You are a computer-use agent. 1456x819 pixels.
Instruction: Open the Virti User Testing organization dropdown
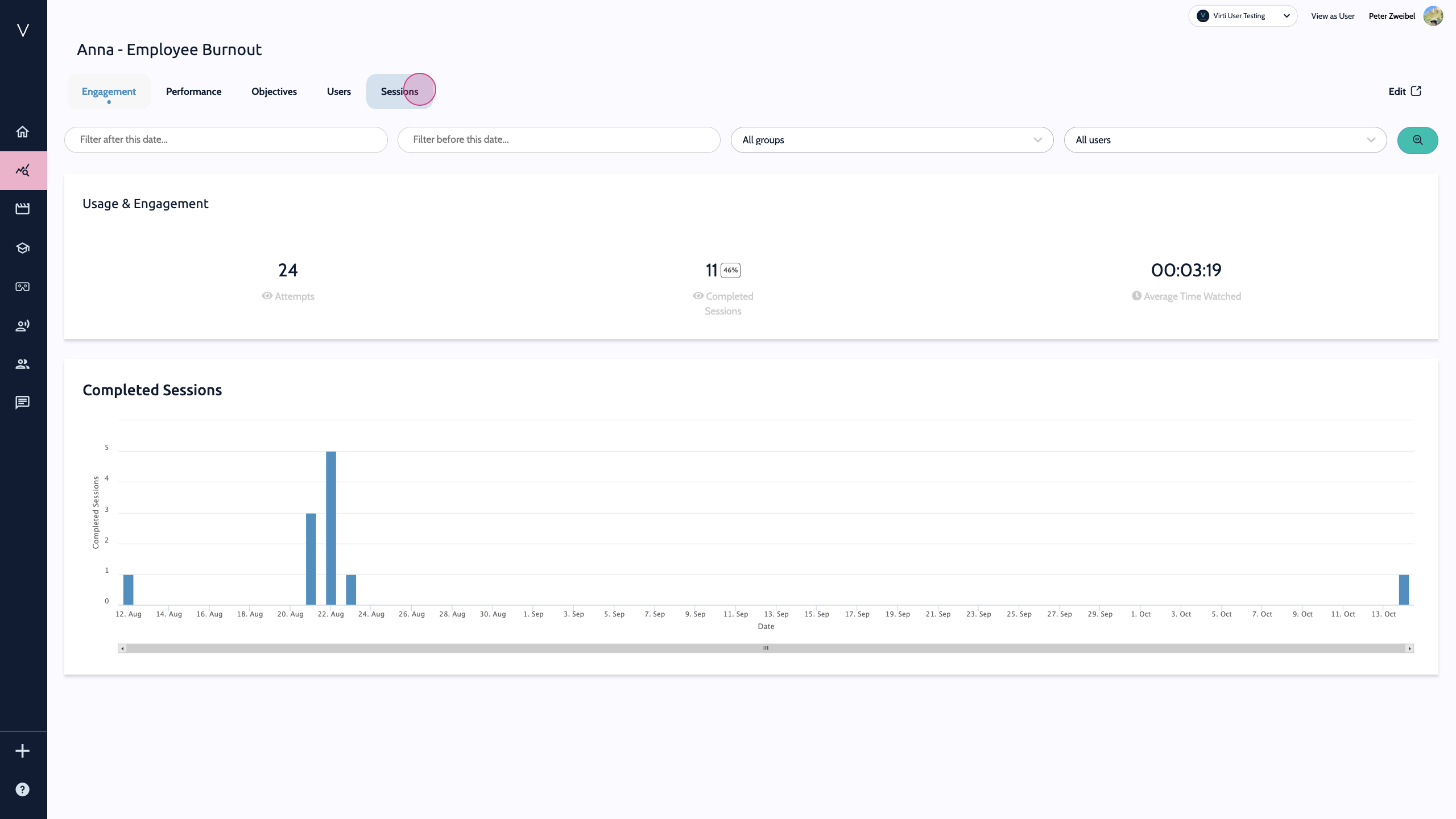pos(1242,16)
